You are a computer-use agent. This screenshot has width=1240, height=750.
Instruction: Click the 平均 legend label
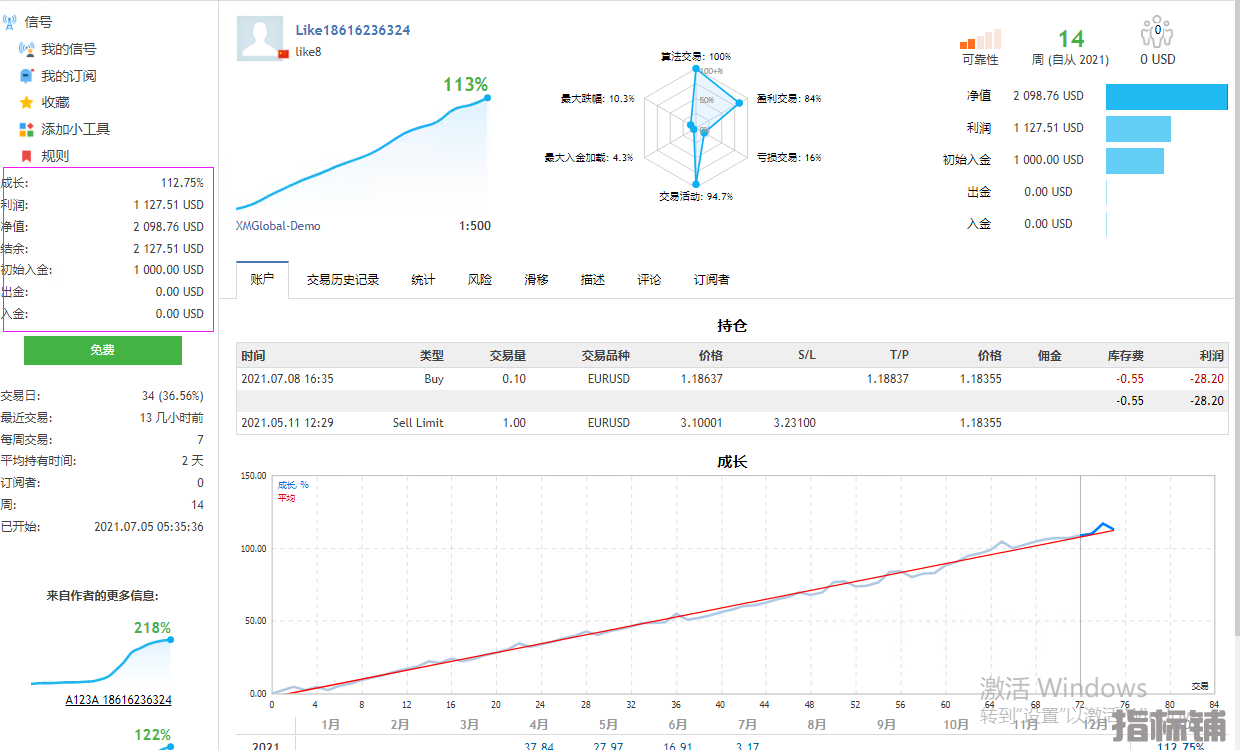tap(286, 497)
